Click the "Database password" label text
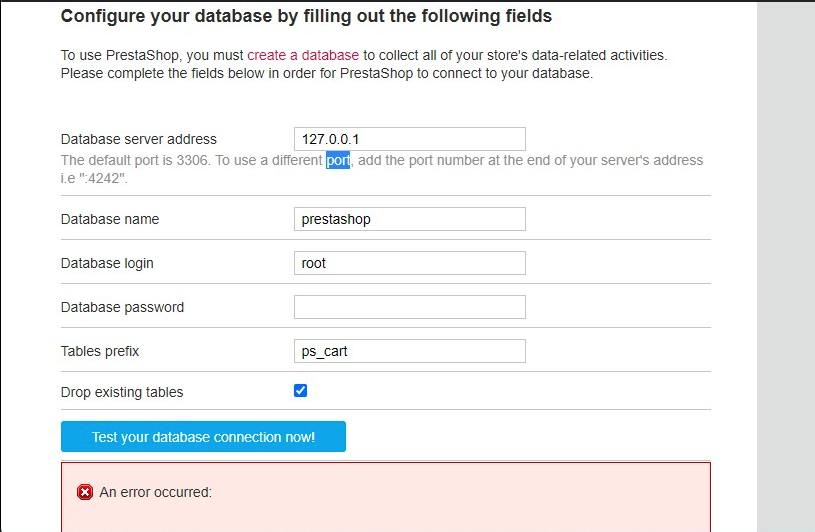This screenshot has height=532, width=815. (123, 307)
